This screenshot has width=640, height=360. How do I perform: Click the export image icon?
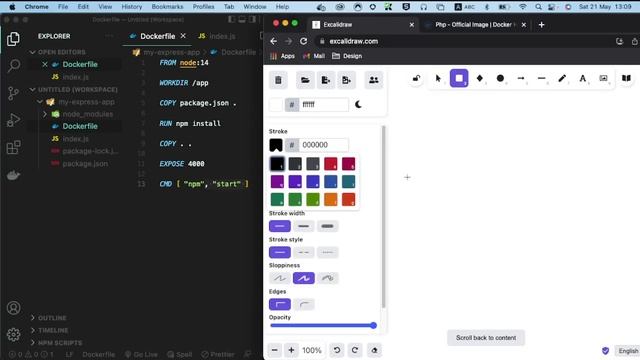pos(347,80)
